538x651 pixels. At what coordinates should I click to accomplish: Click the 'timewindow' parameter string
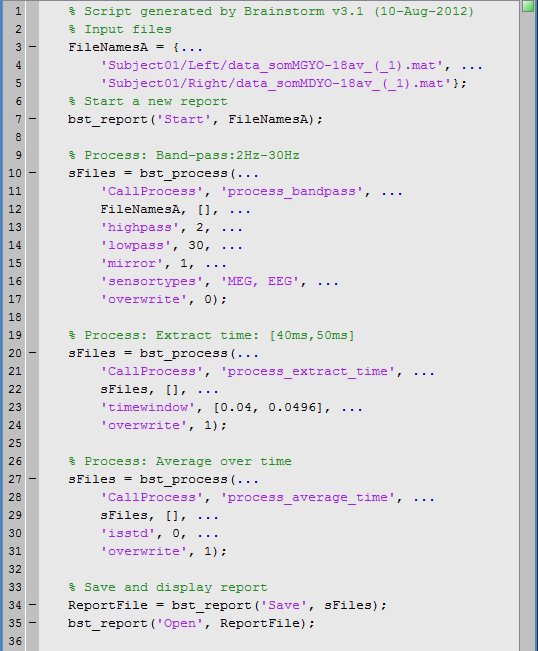click(x=148, y=407)
